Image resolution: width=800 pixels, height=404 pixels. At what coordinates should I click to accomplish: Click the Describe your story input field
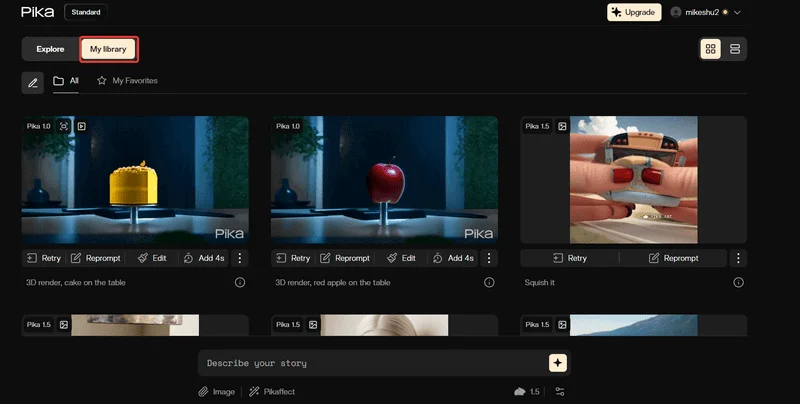(370, 363)
